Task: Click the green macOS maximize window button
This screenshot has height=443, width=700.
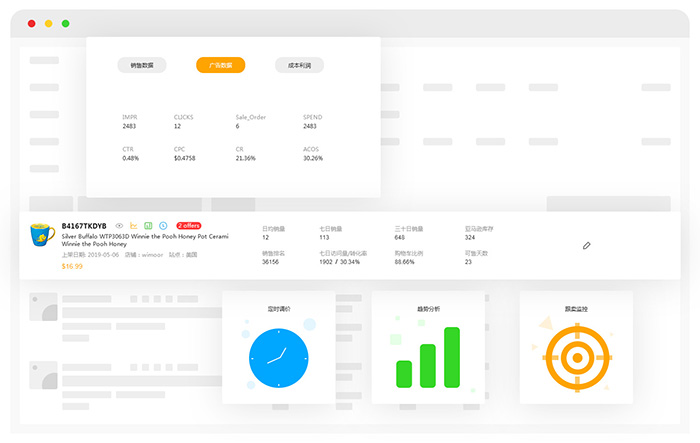Action: coord(65,23)
